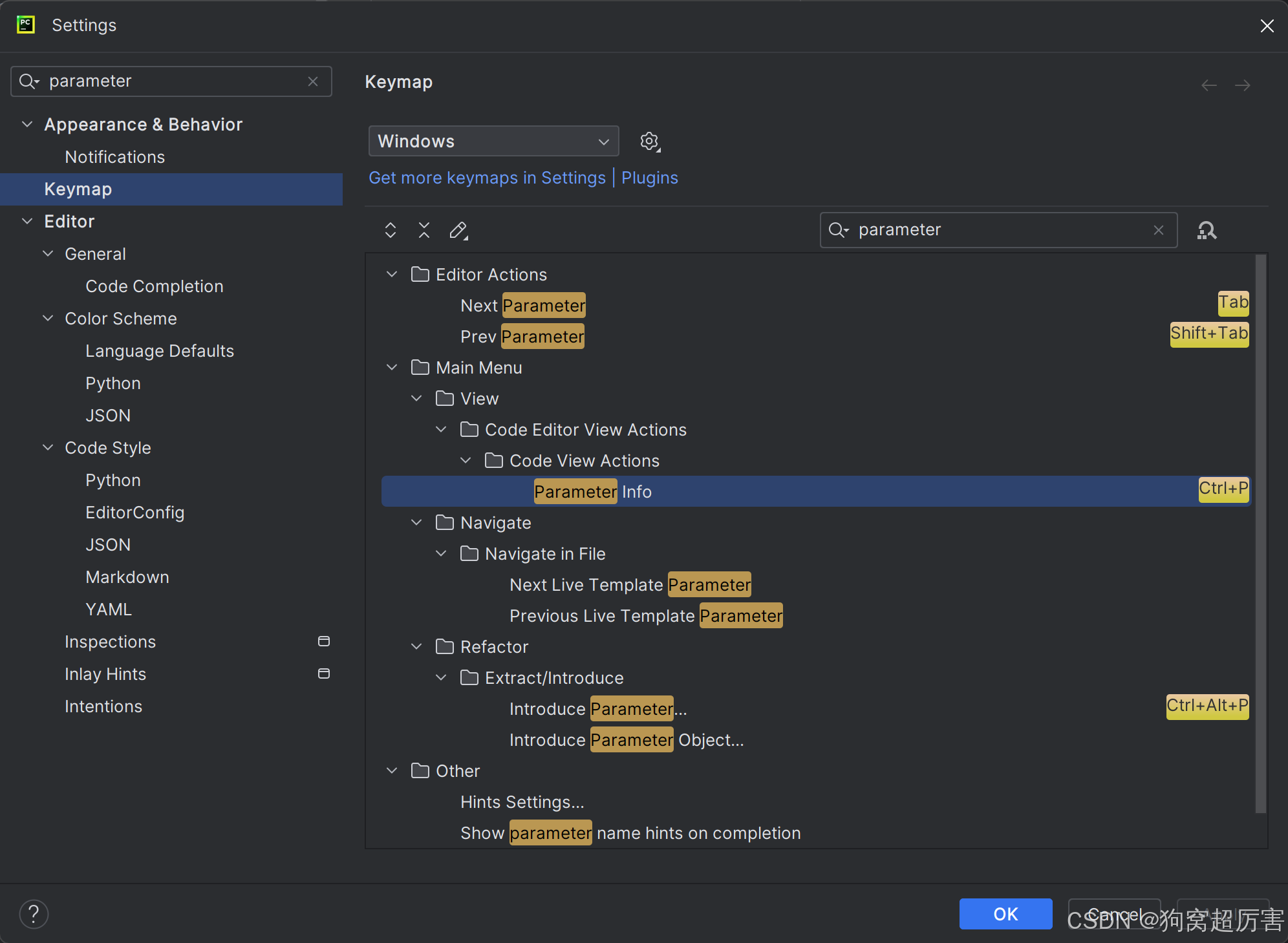Clear the keymap search field text
Screen dimensions: 1288x943
point(1159,230)
